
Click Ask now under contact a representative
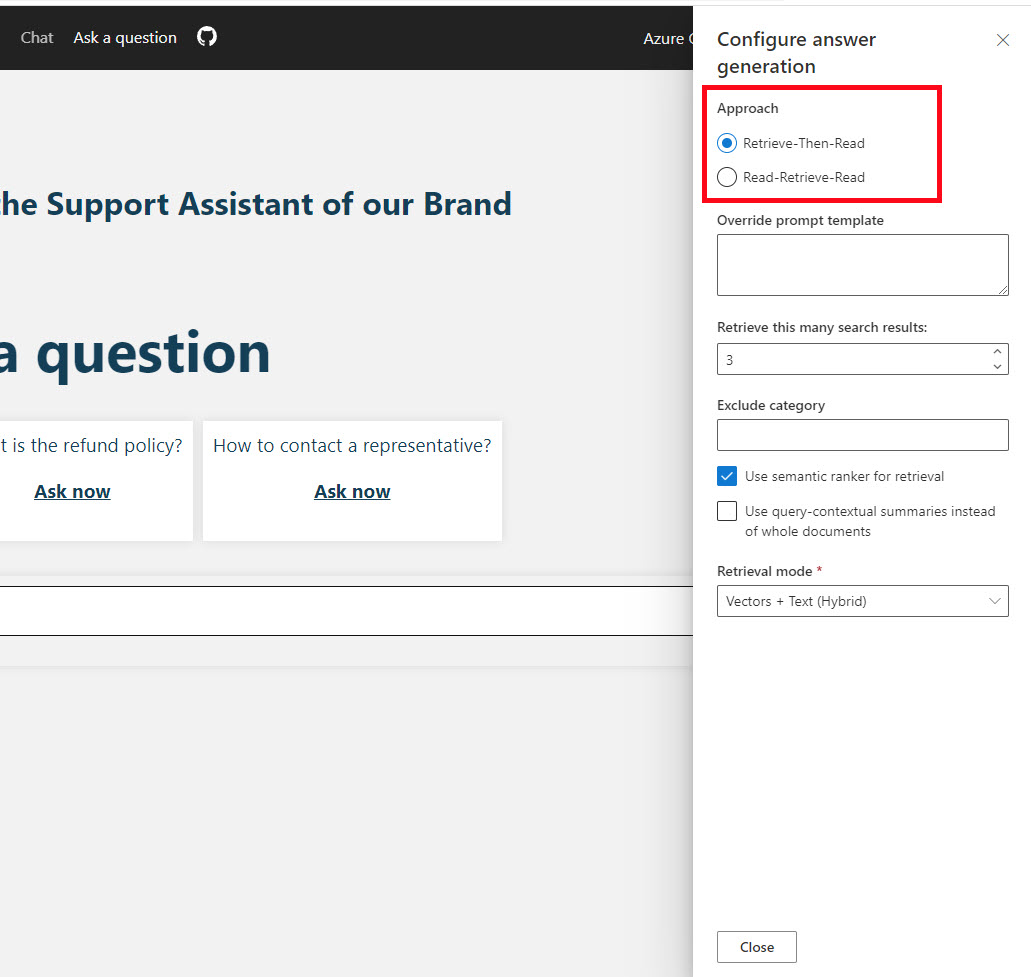coord(352,492)
